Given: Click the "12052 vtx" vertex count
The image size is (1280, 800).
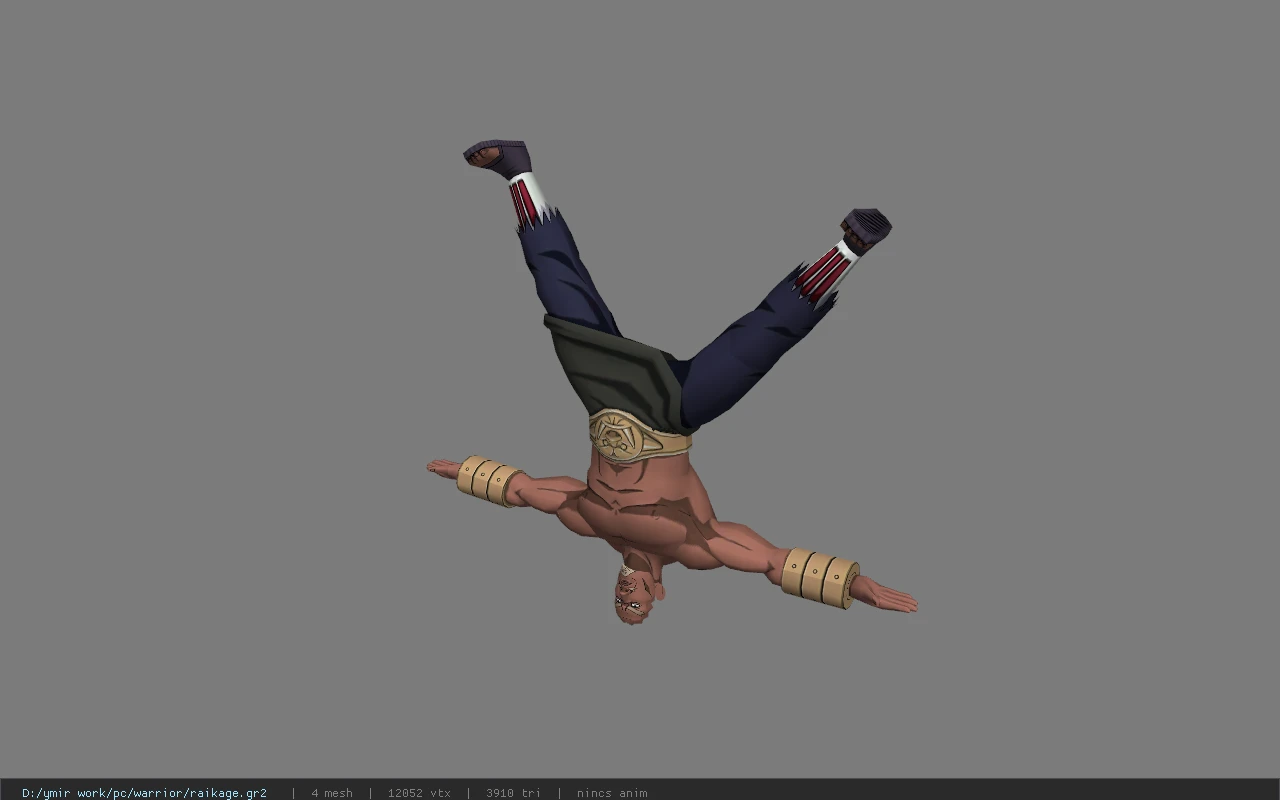Looking at the screenshot, I should [x=419, y=793].
